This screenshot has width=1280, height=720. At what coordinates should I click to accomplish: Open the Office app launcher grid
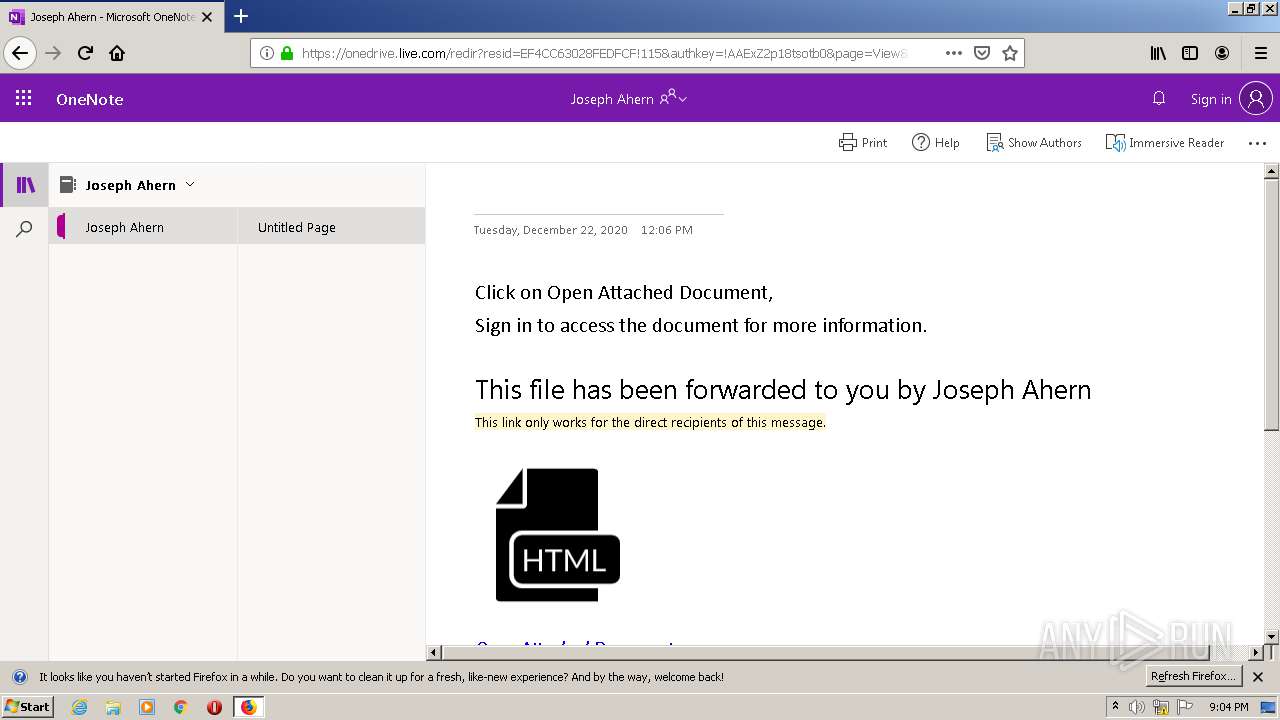(24, 98)
